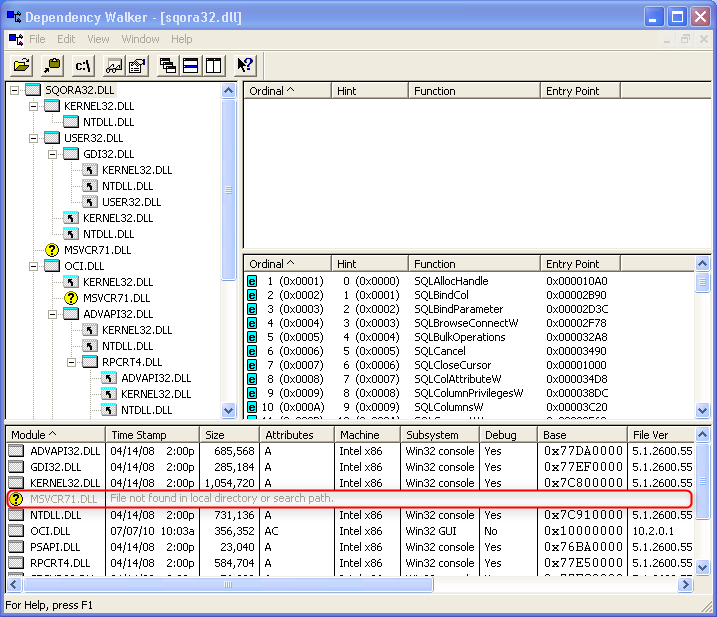The height and width of the screenshot is (617, 717).
Task: Open the properties toolbar icon
Action: pyautogui.click(x=137, y=66)
